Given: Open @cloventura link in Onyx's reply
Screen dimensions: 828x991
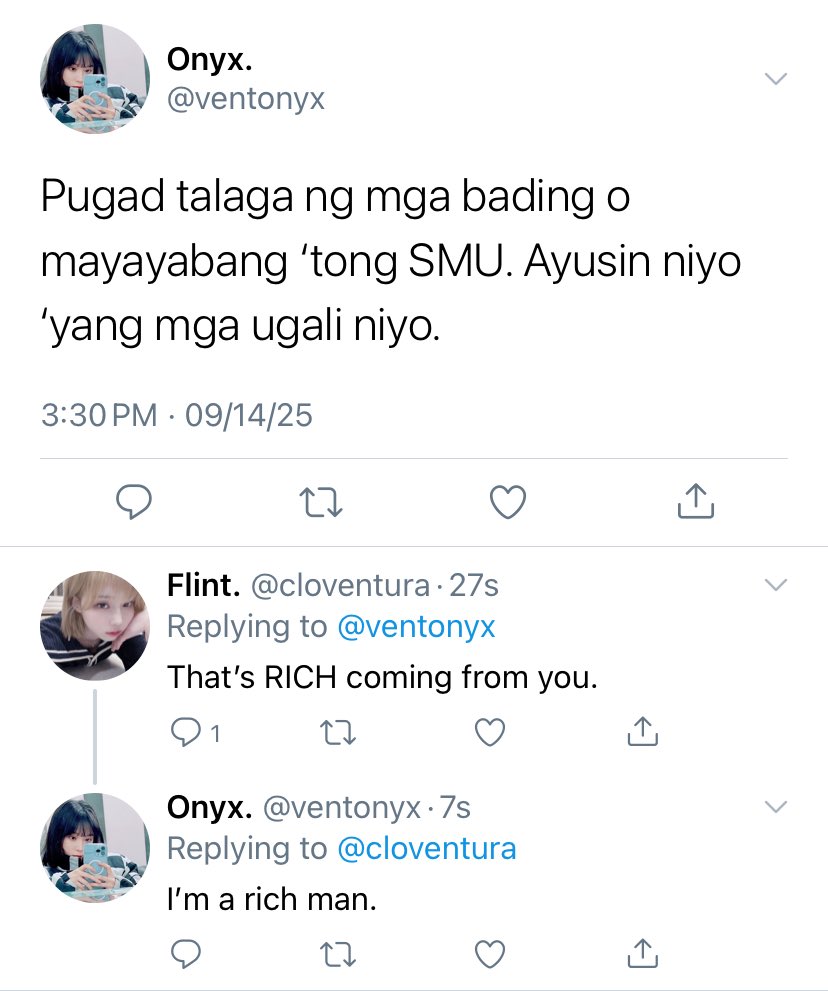Looking at the screenshot, I should tap(427, 849).
